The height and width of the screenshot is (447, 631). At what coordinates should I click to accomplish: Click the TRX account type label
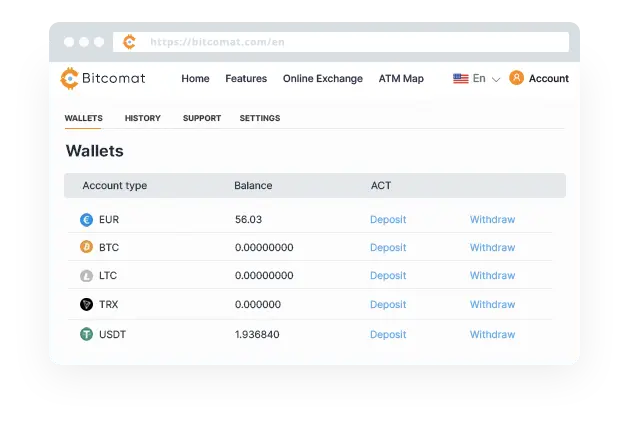tap(109, 305)
